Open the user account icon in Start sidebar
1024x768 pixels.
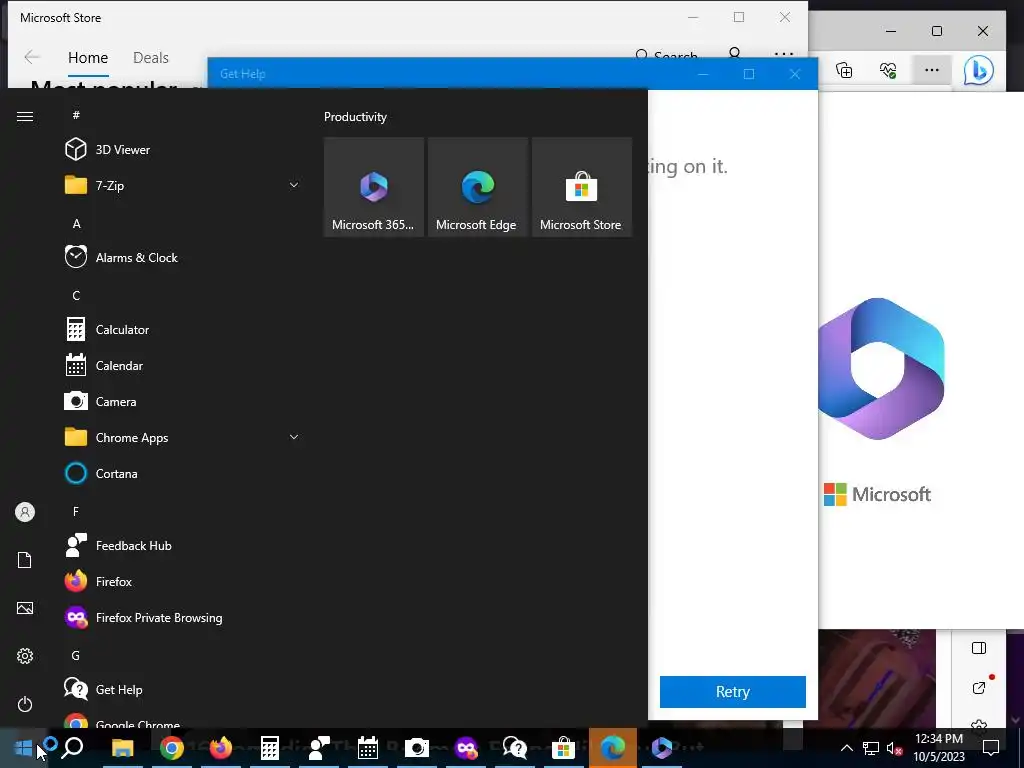25,512
